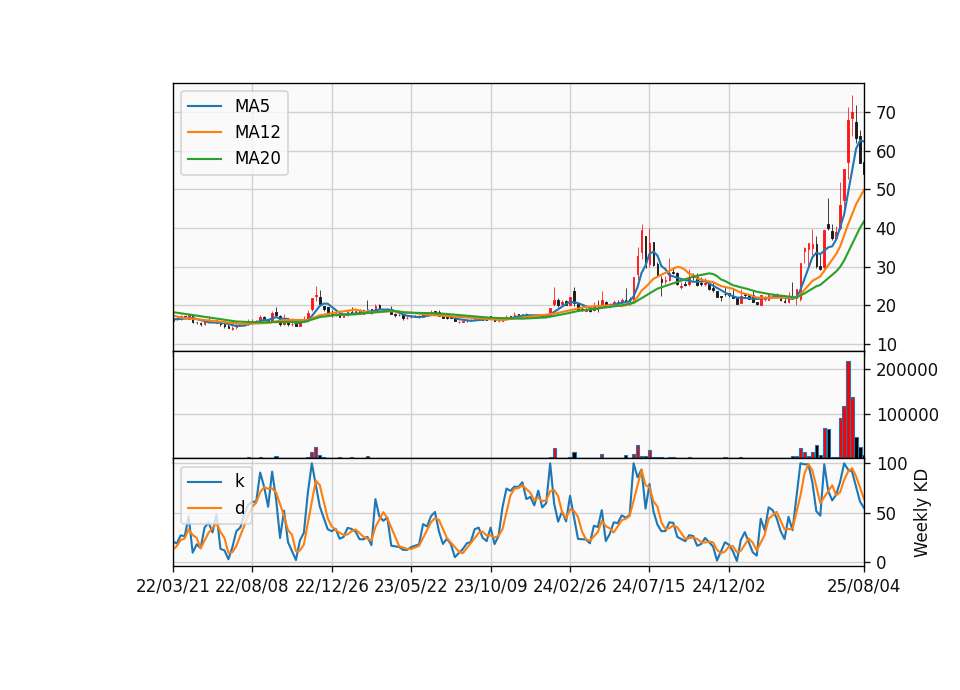960x690 pixels.
Task: Click the tallest red volume bar
Action: [x=849, y=410]
